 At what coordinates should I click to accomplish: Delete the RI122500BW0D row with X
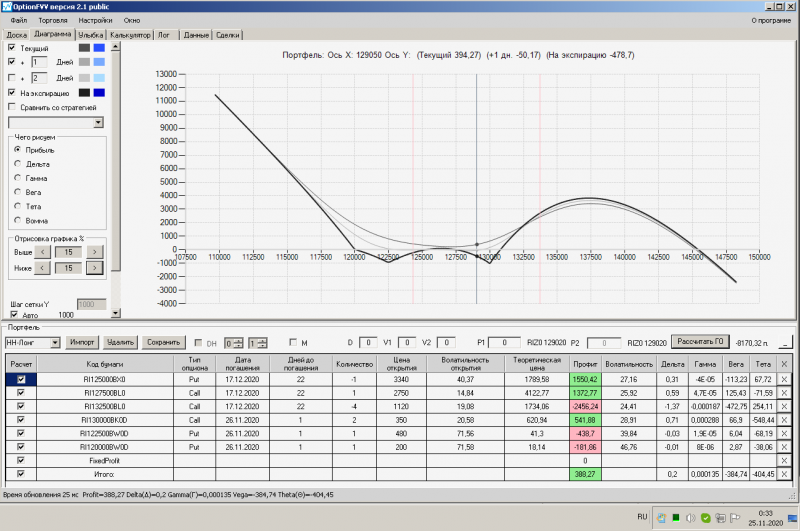tap(784, 434)
